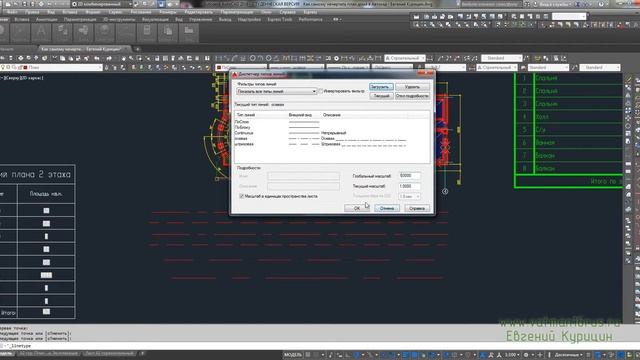Open the Размеры menu

167,12
